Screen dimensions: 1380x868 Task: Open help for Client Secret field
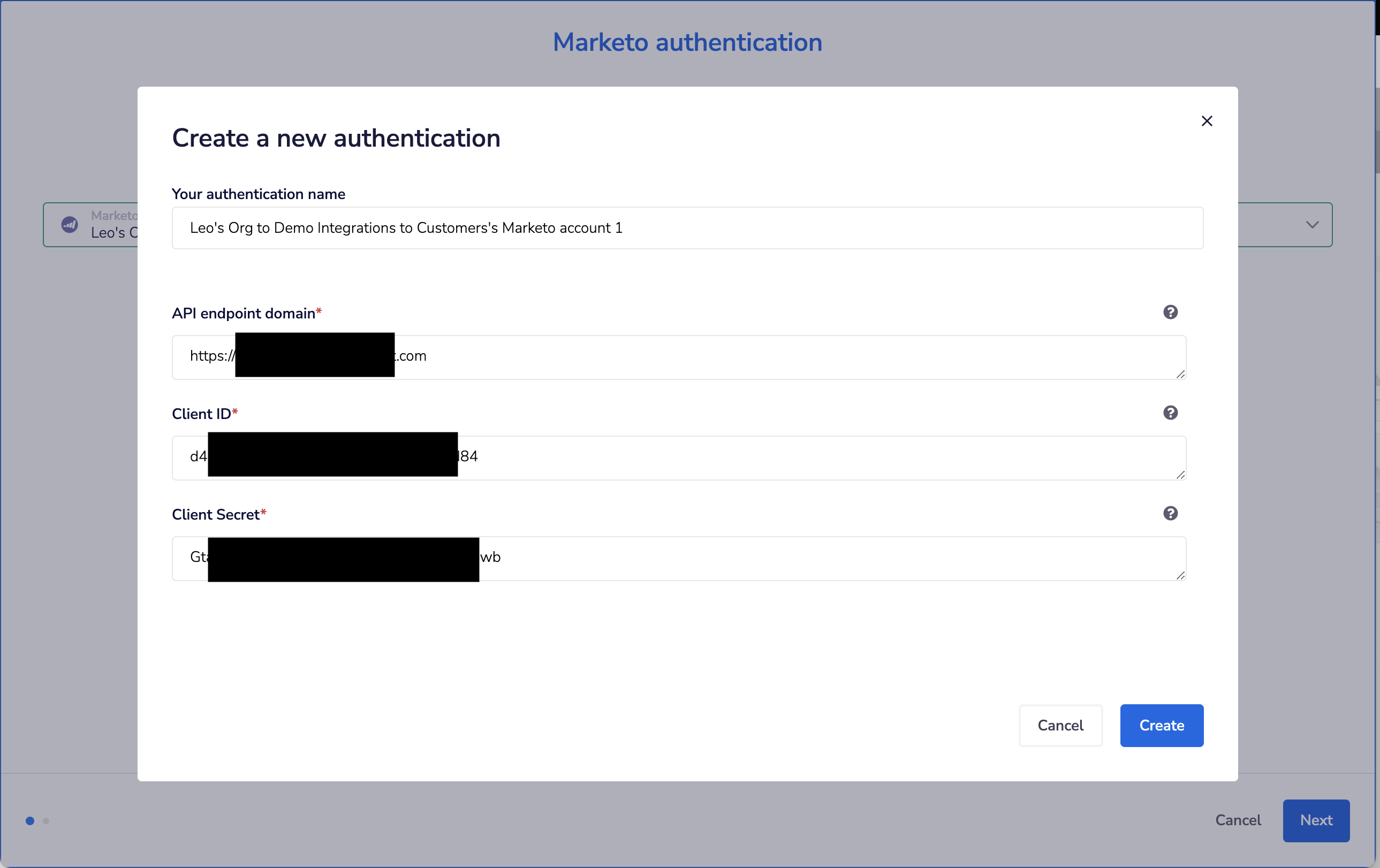(1170, 513)
